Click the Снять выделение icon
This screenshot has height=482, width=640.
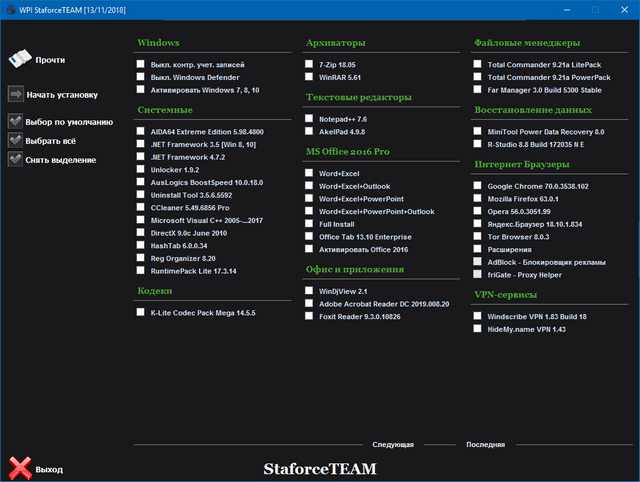coord(16,158)
